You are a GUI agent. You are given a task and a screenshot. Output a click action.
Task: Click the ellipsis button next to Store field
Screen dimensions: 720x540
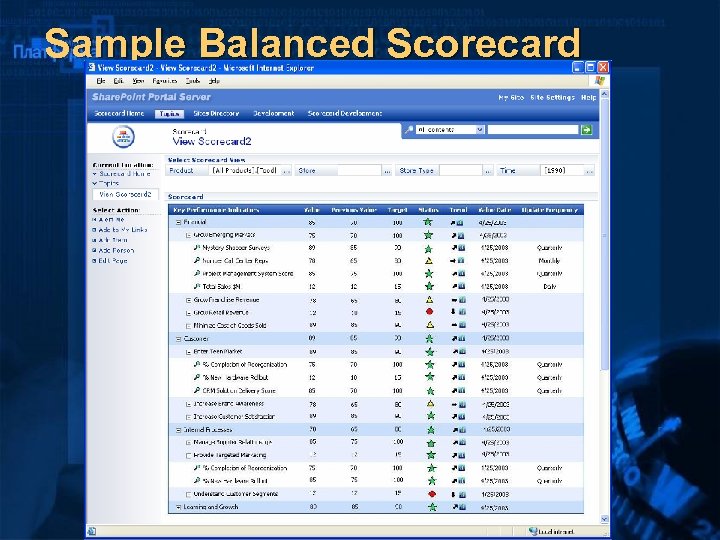click(x=387, y=171)
